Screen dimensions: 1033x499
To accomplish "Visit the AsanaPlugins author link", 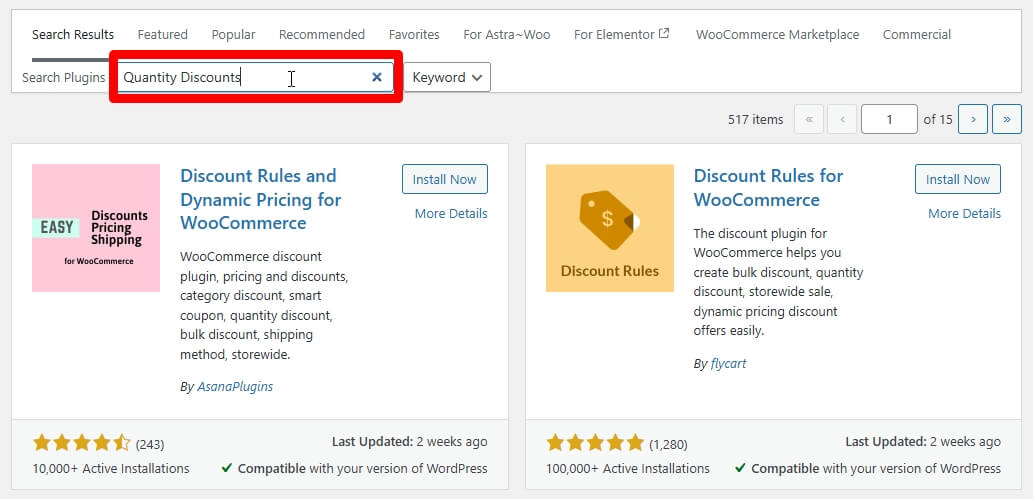I will point(235,387).
